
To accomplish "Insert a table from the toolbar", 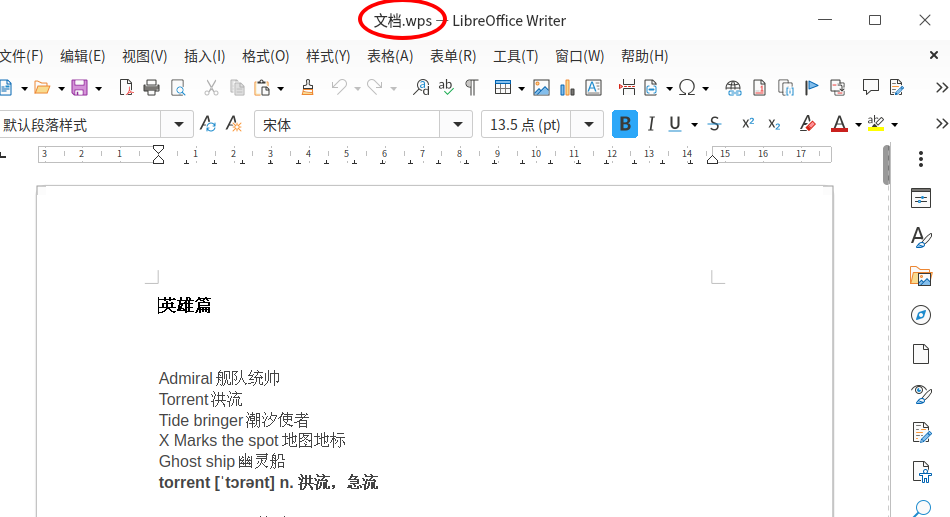I will [x=503, y=88].
